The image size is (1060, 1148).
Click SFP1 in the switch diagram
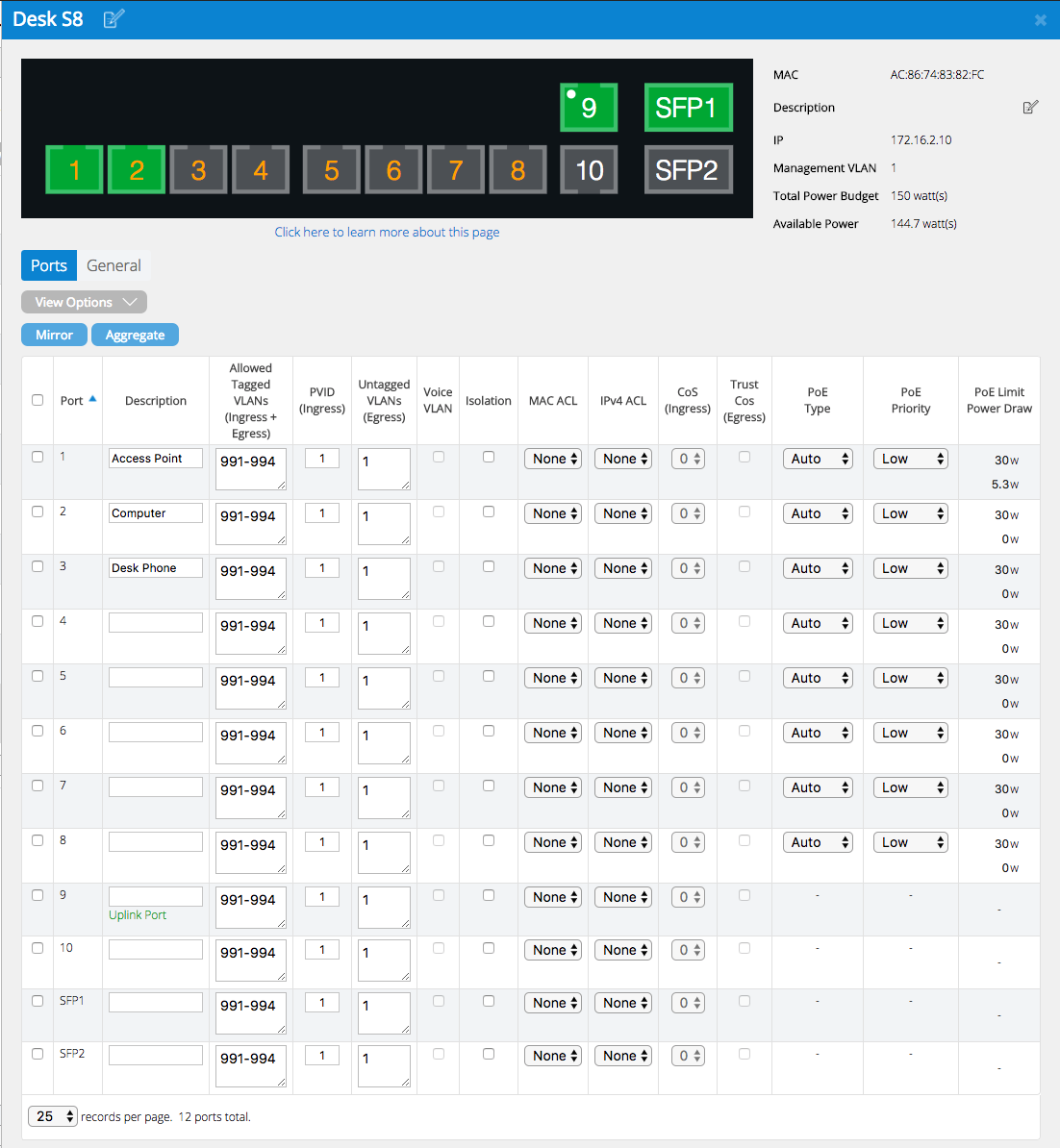click(688, 107)
